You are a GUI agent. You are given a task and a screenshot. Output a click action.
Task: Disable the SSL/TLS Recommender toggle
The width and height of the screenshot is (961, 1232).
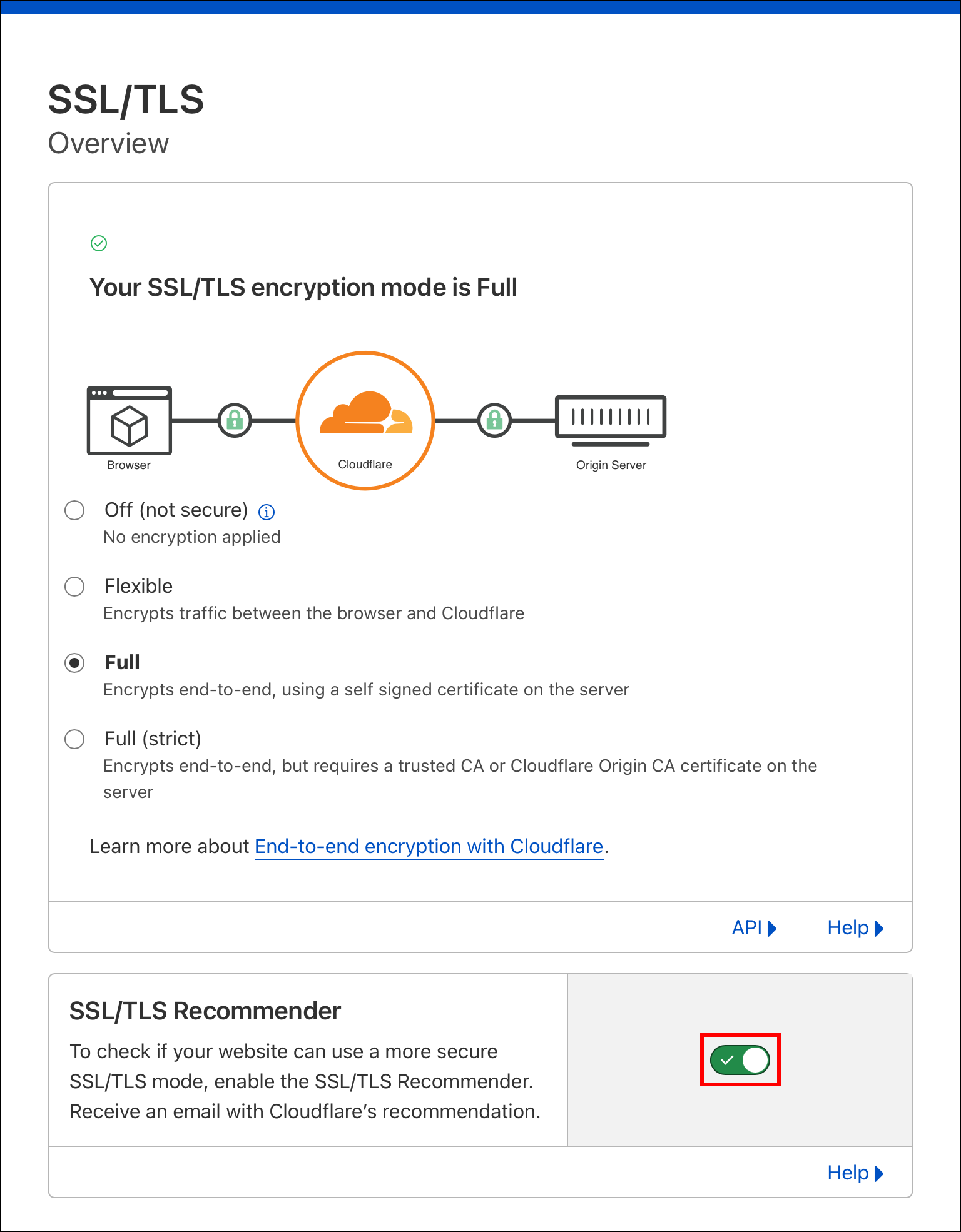[x=740, y=1060]
